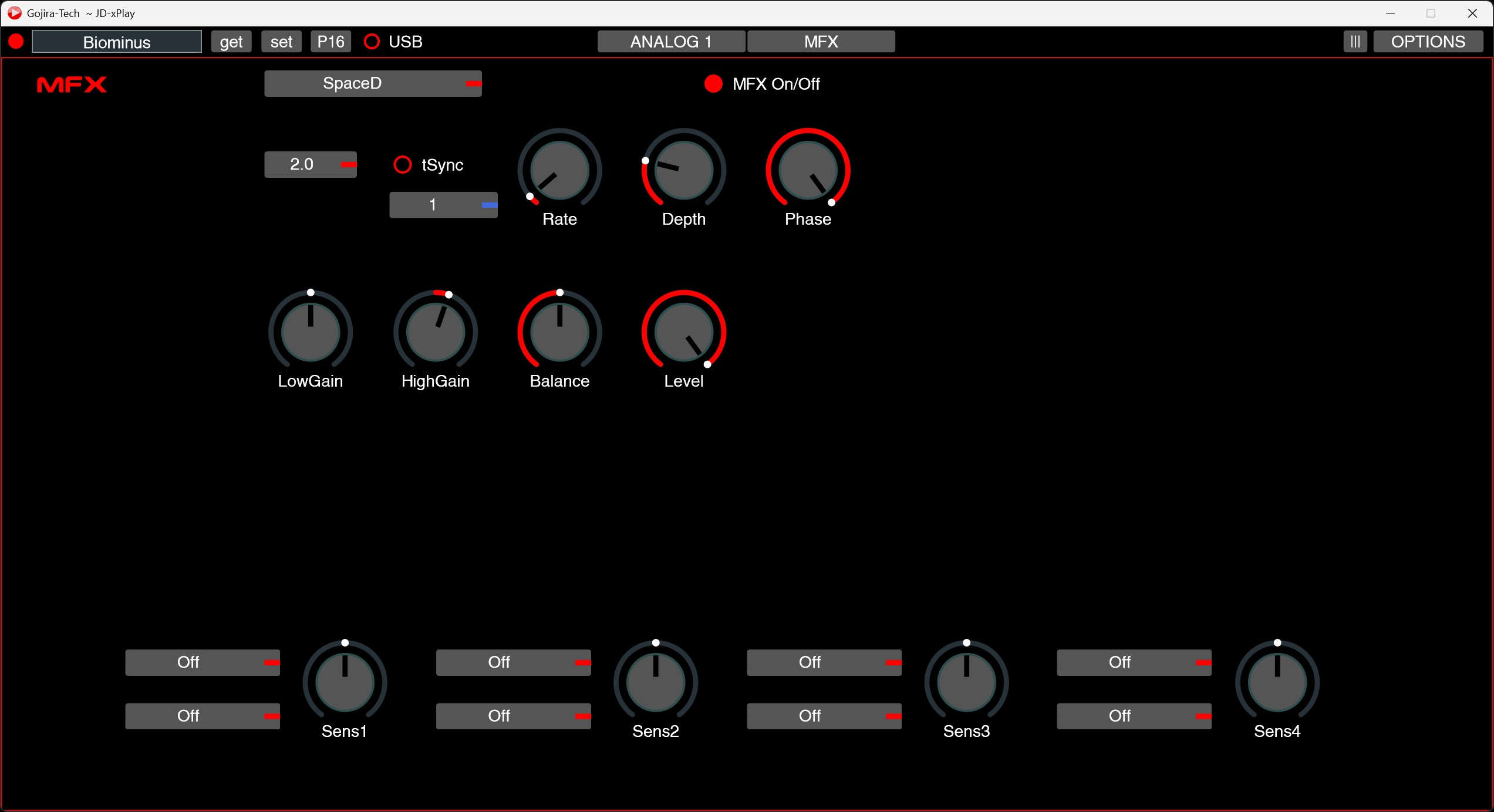
Task: Open the note value dropdown showing 1
Action: click(443, 205)
